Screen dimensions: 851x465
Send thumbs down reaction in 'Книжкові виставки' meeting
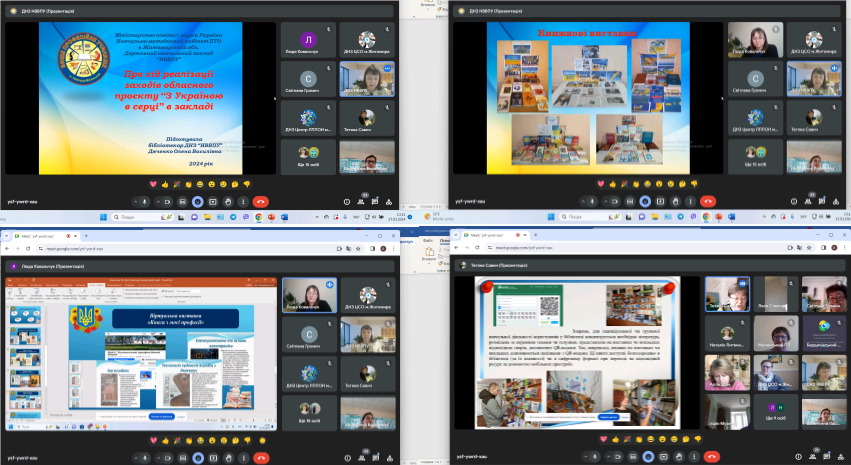pyautogui.click(x=693, y=184)
